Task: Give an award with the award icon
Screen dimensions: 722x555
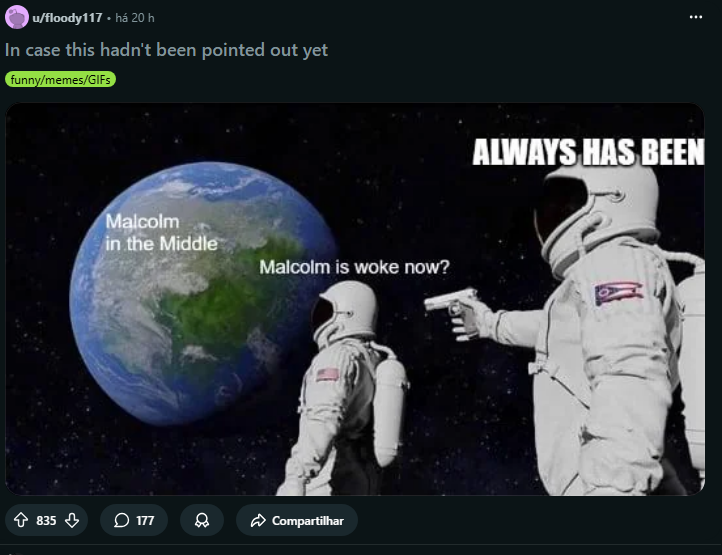Action: point(202,520)
